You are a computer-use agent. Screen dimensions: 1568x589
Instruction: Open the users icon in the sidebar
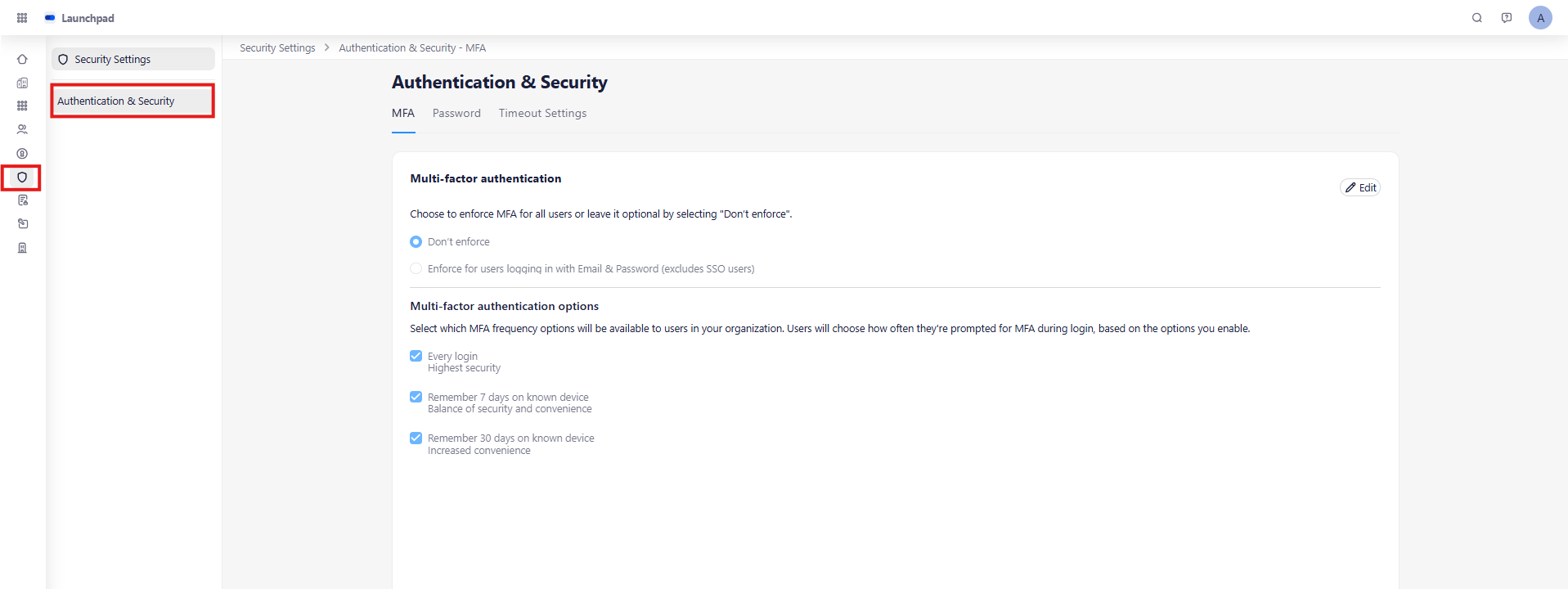[x=22, y=129]
